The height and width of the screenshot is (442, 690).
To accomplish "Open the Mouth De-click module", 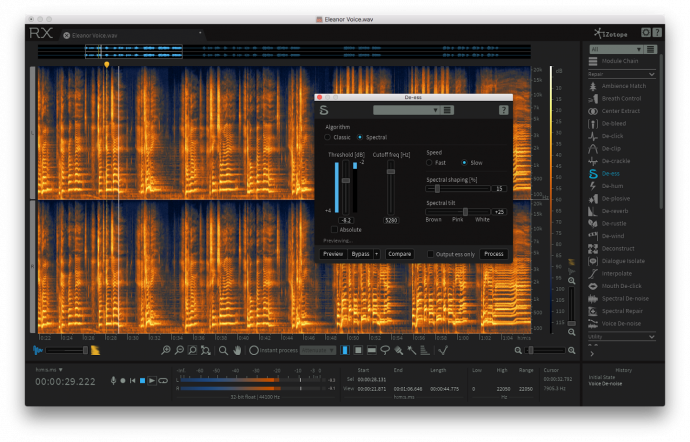I will 615,286.
